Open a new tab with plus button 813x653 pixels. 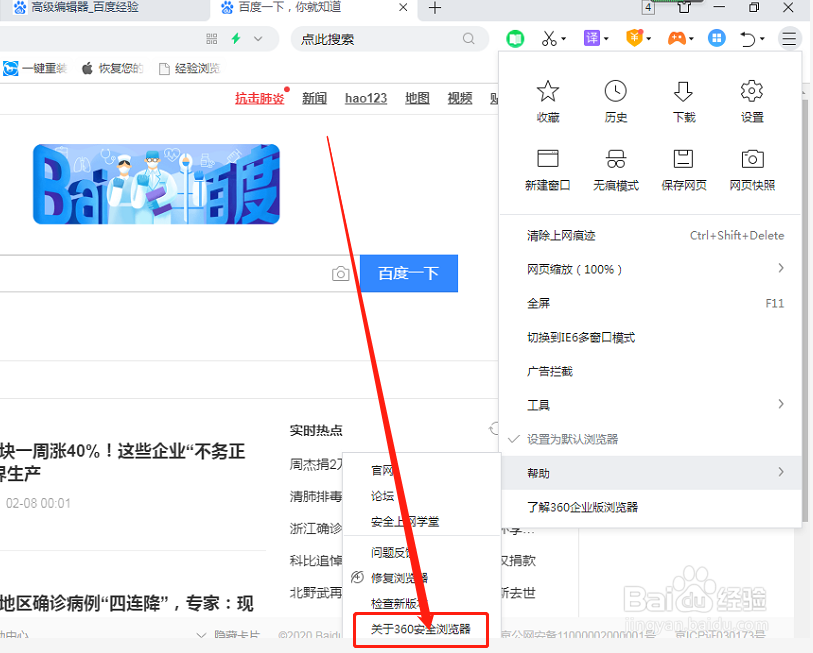435,8
